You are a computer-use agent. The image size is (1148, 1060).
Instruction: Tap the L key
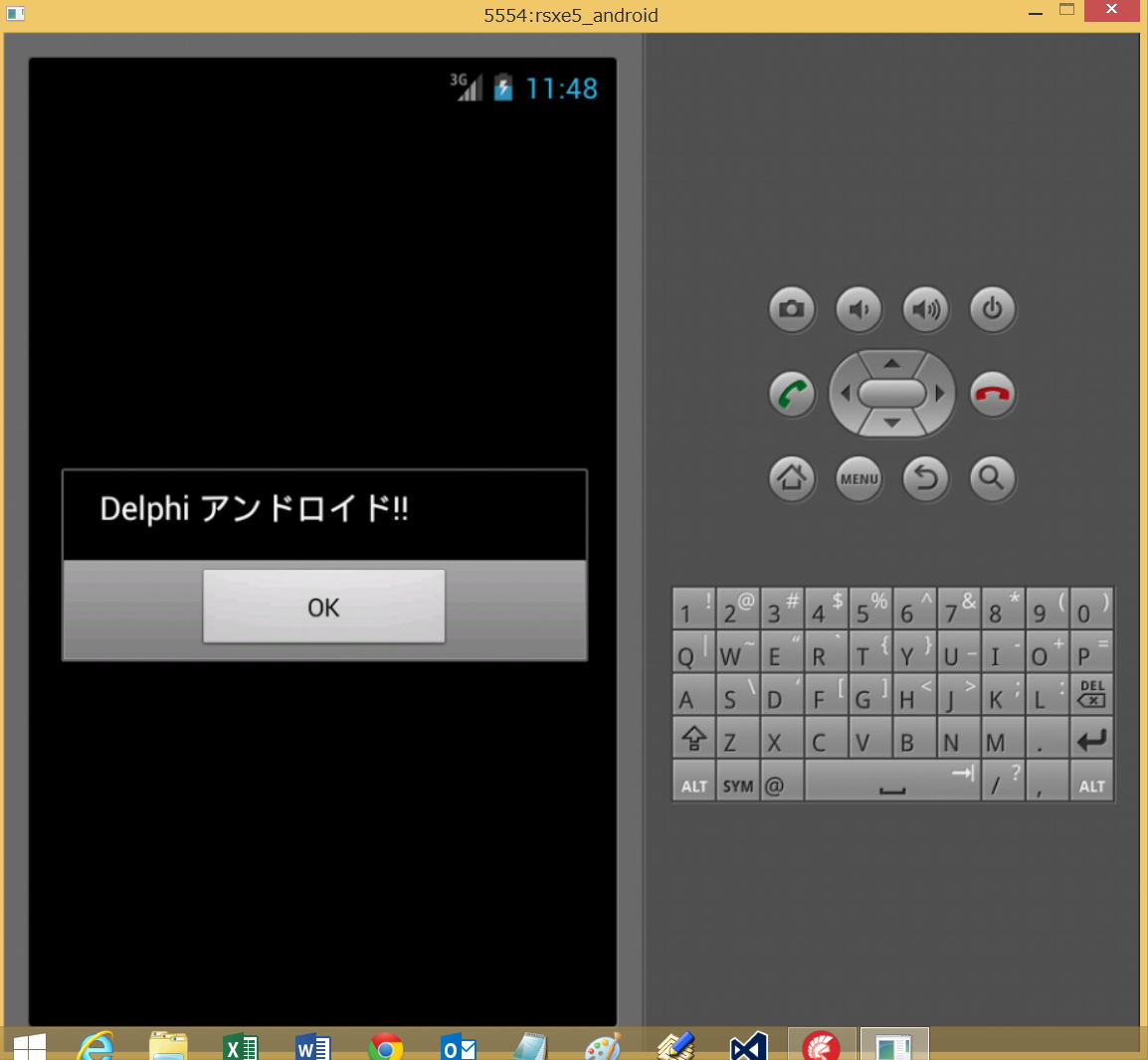(1047, 695)
